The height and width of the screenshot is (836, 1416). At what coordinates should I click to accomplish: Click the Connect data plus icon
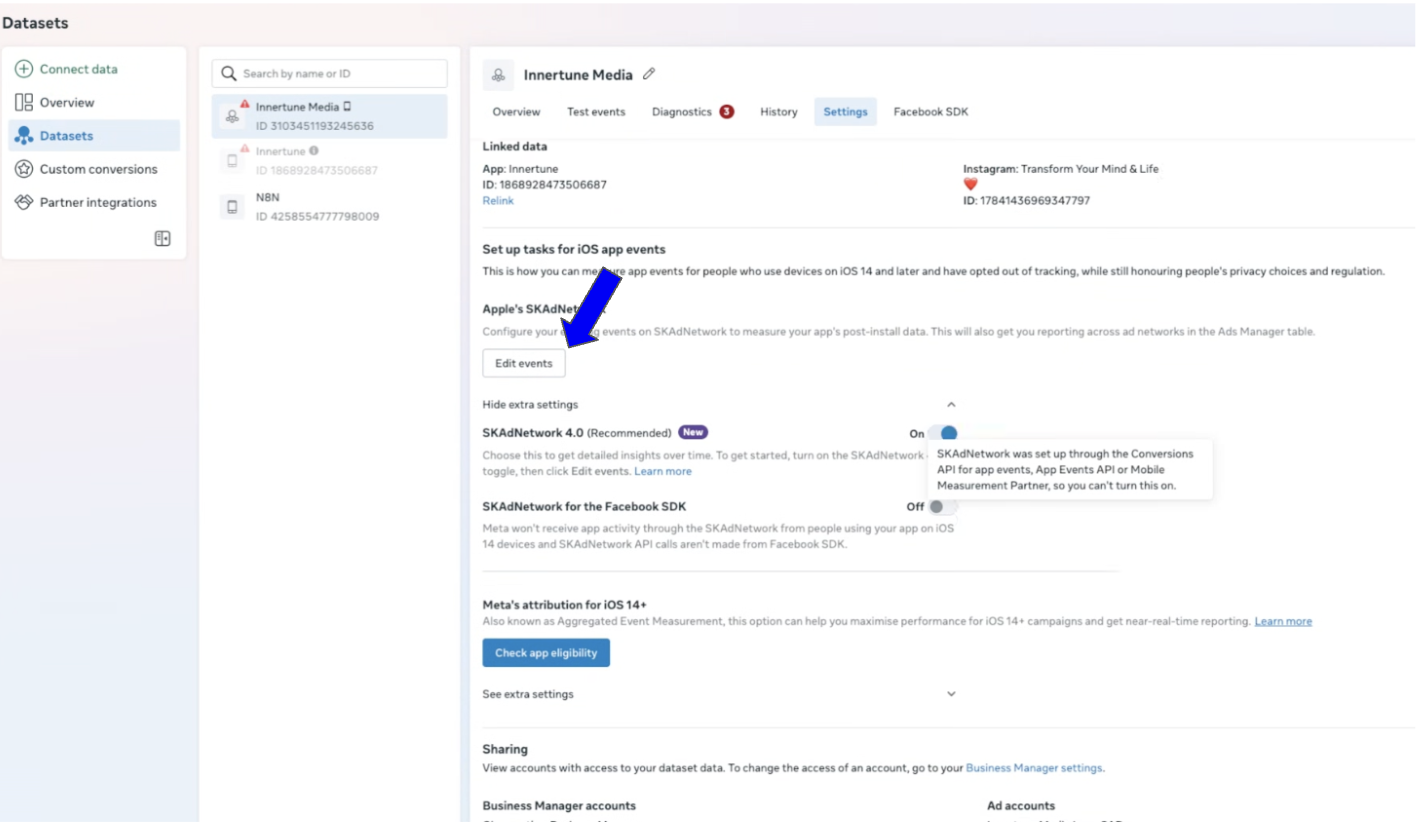click(x=24, y=69)
